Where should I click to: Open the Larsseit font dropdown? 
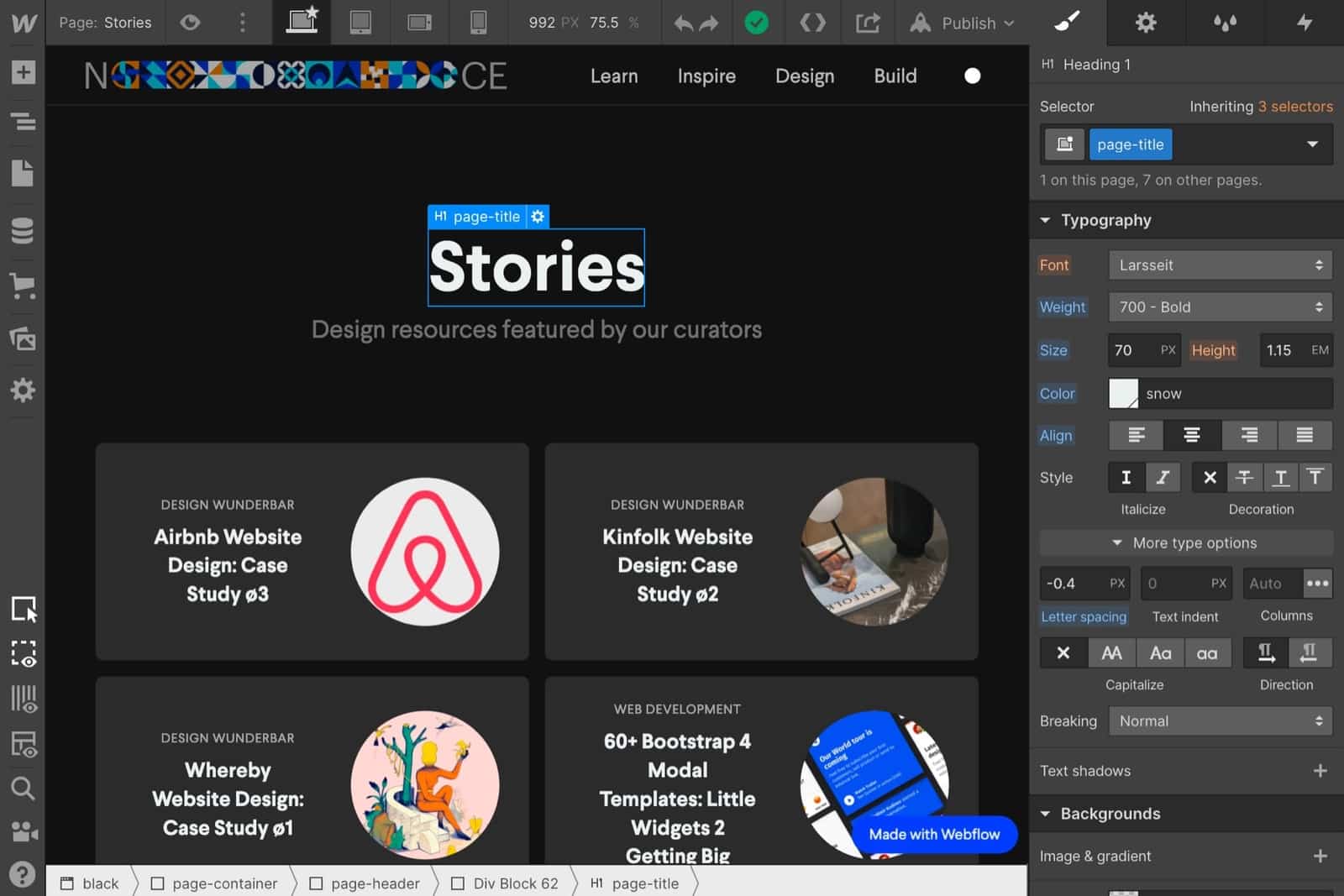pyautogui.click(x=1221, y=265)
